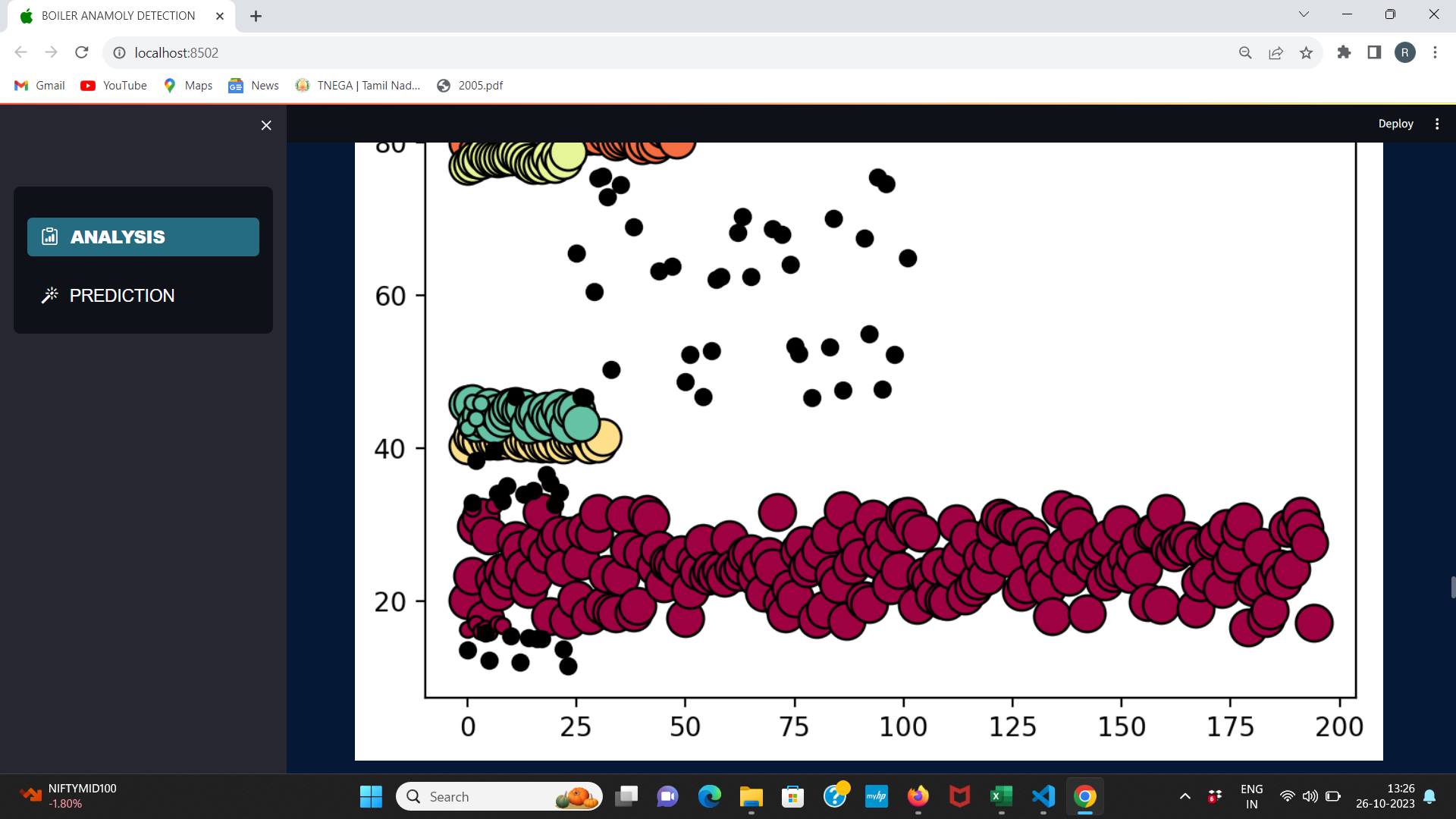1456x819 pixels.
Task: Click the zoom icon in the address bar
Action: (x=1245, y=52)
